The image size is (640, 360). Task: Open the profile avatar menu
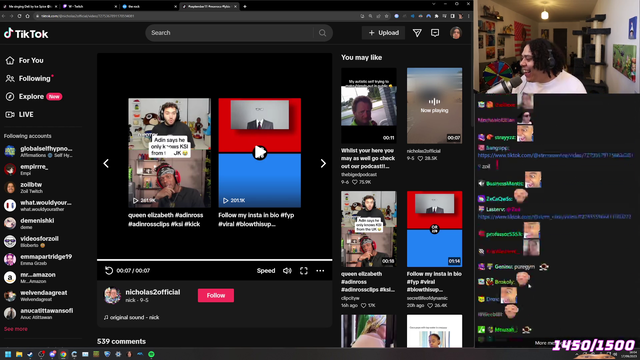click(x=456, y=33)
